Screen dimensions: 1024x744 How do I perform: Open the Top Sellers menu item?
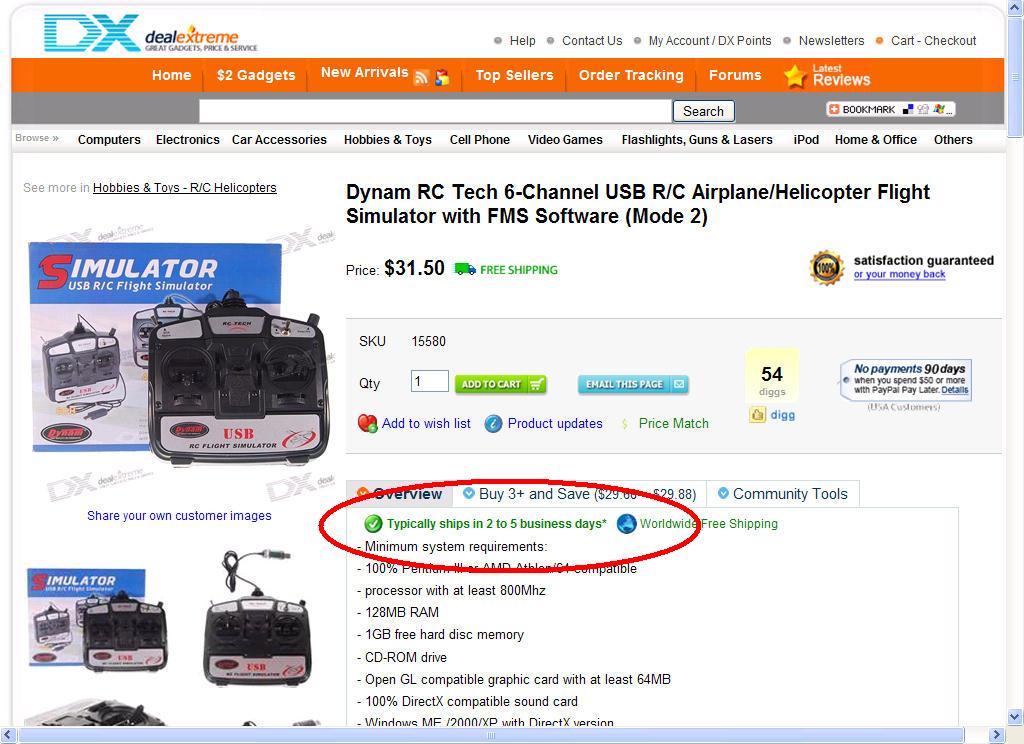click(x=514, y=75)
